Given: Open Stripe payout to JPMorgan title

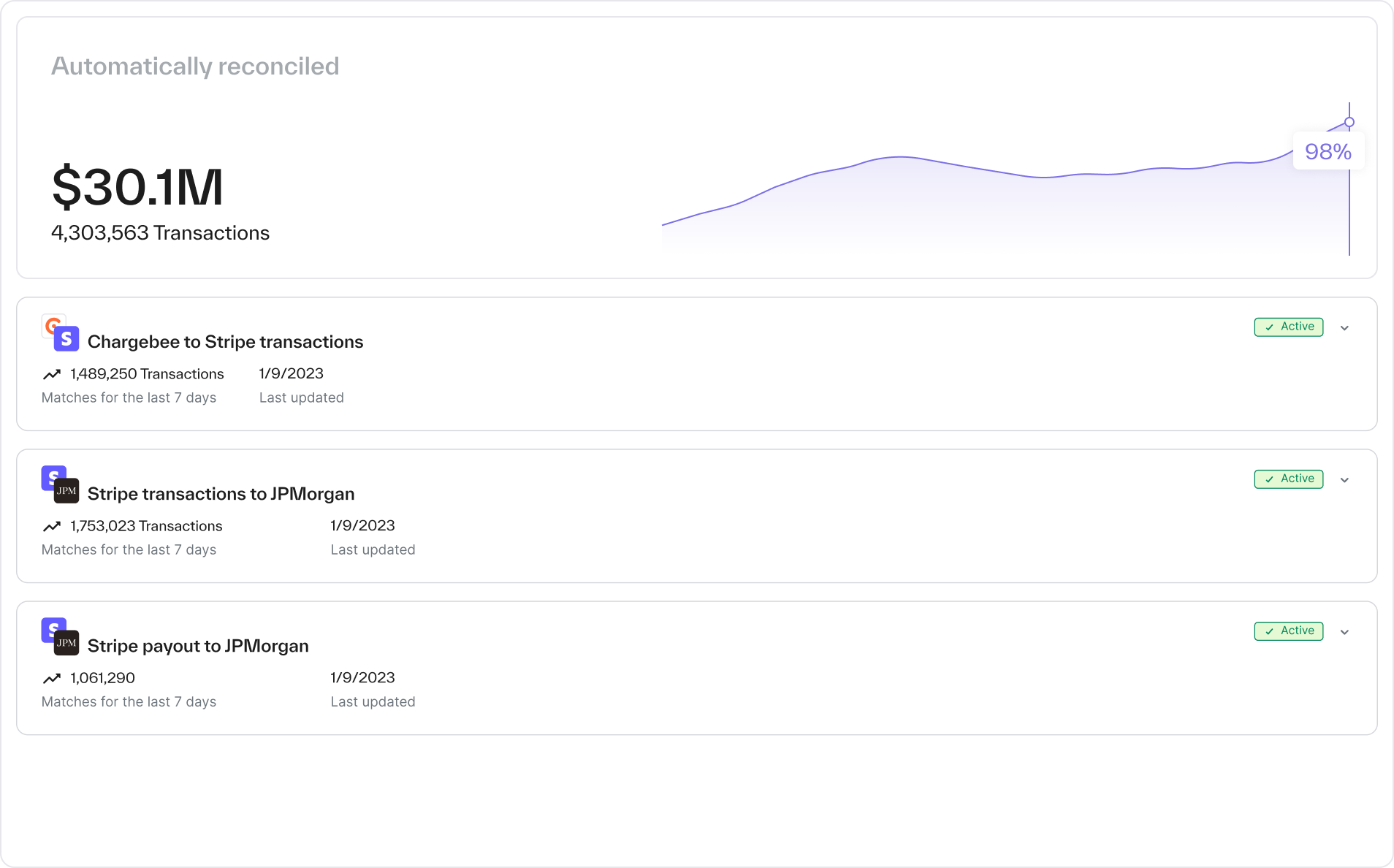Looking at the screenshot, I should (198, 646).
